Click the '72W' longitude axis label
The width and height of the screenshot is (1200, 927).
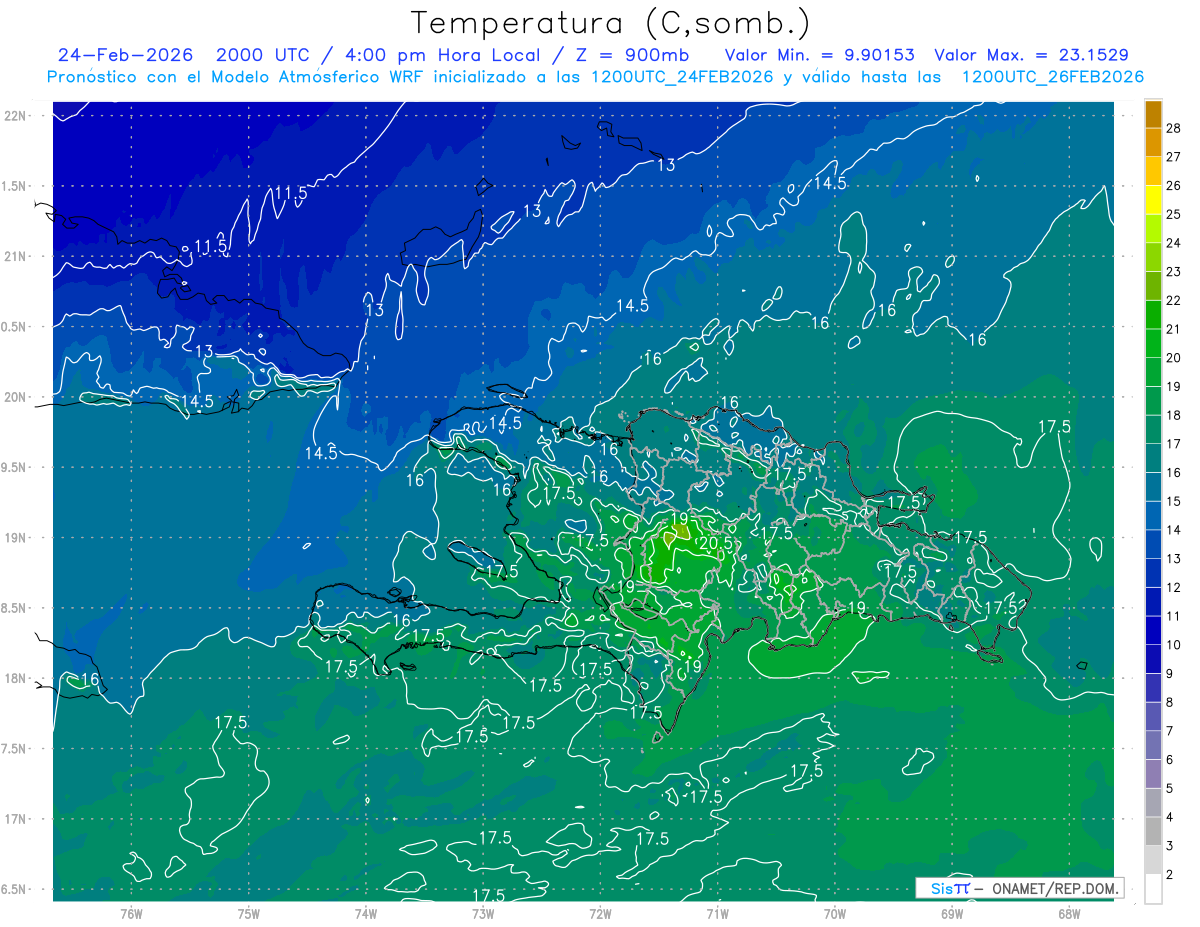pyautogui.click(x=600, y=914)
